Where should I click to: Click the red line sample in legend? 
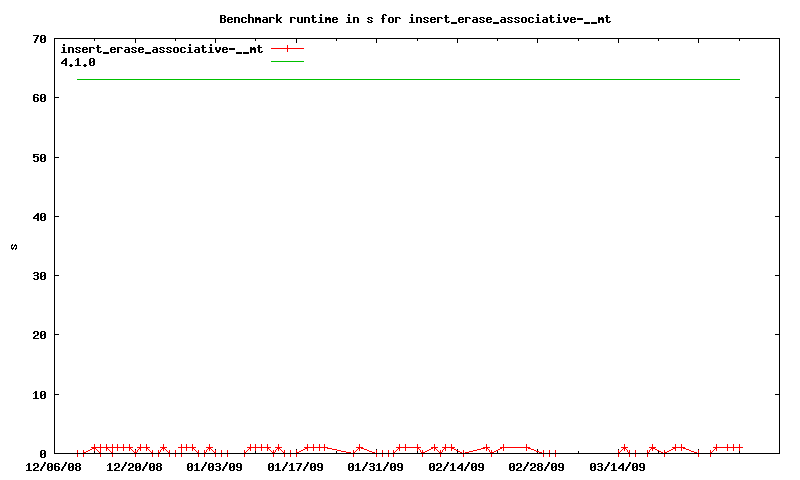[x=287, y=48]
